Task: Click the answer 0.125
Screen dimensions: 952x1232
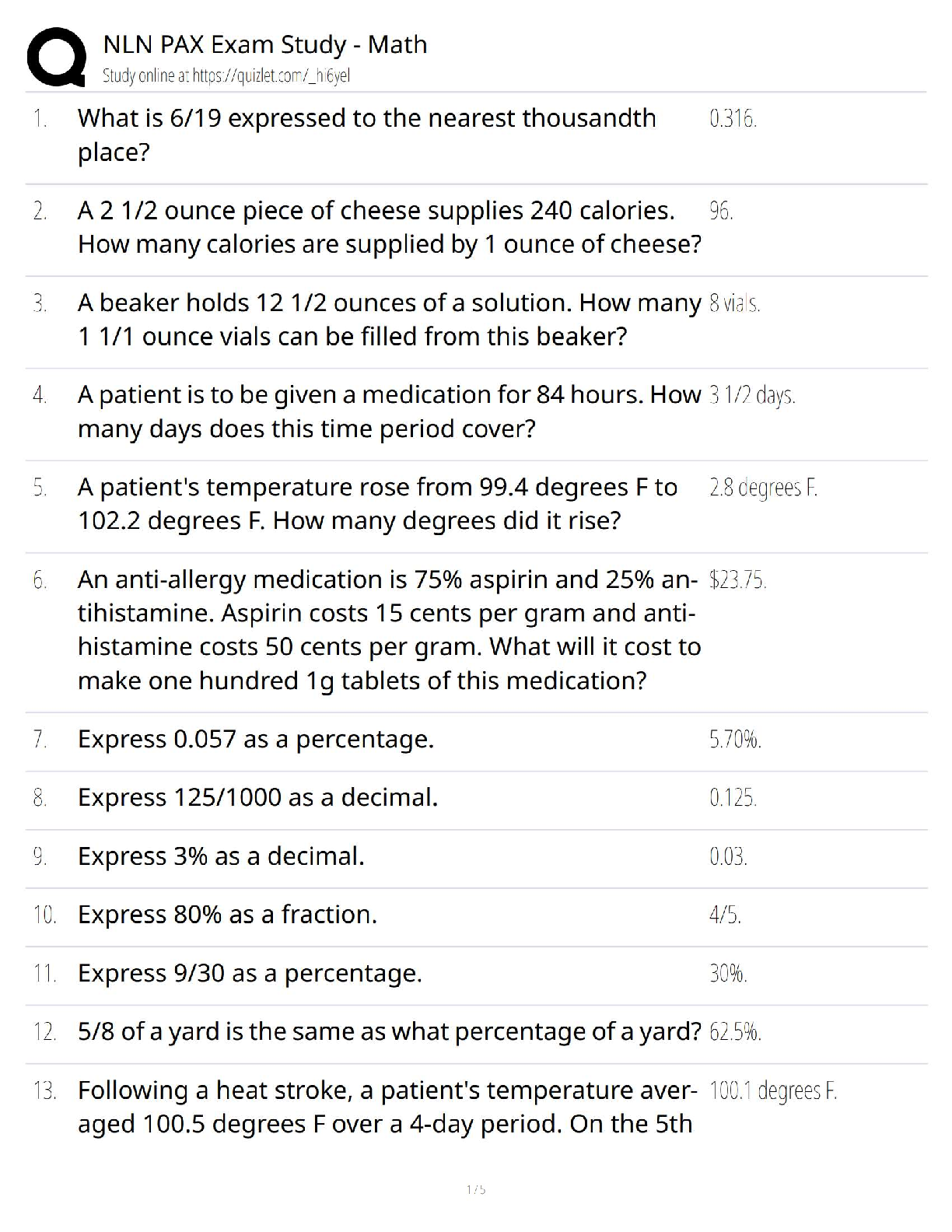Action: click(x=733, y=798)
